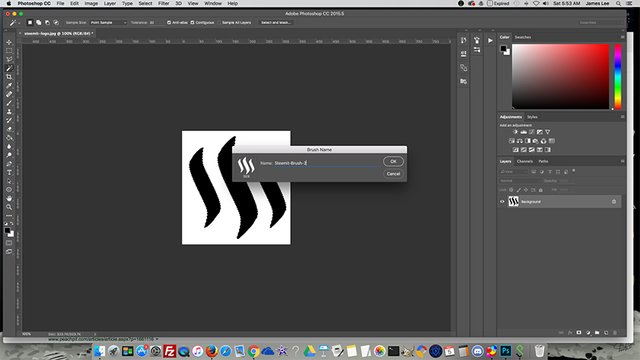Add a Vibrance adjustment
The height and width of the screenshot is (360, 640).
pyautogui.click(x=547, y=132)
